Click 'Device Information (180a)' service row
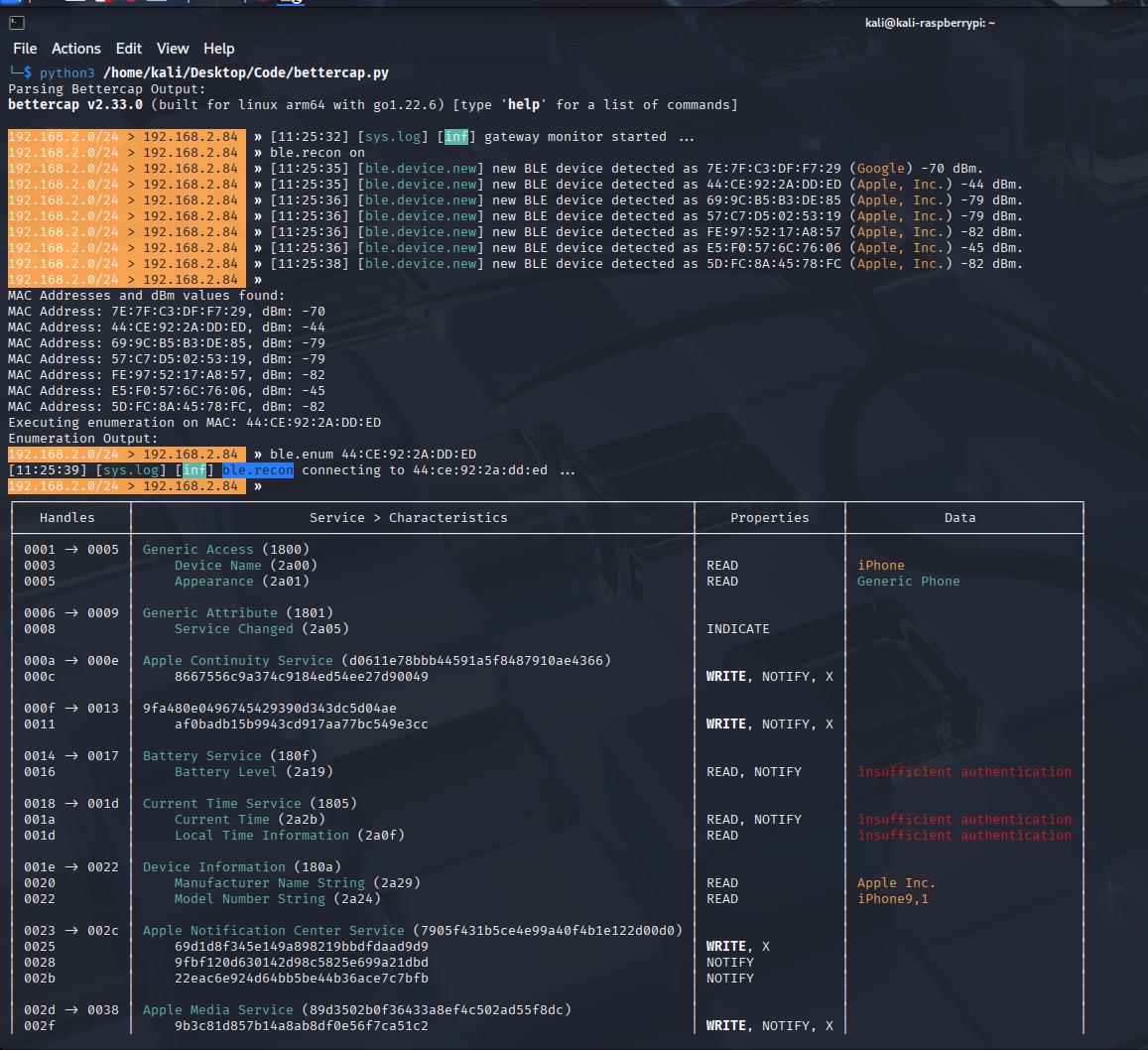Viewport: 1148px width, 1050px height. 242,867
